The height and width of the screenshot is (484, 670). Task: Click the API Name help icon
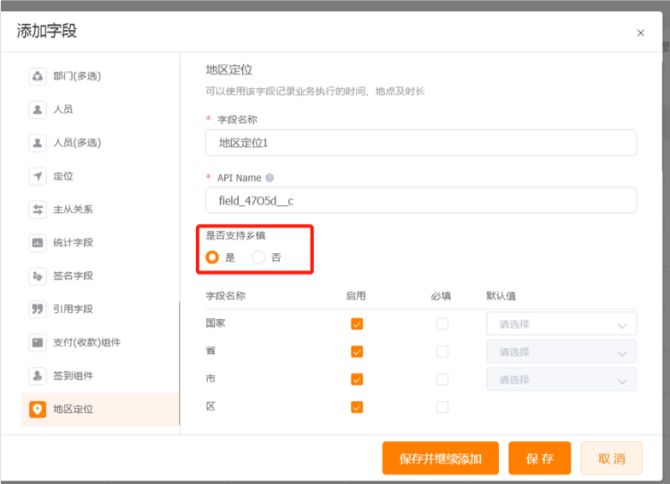click(x=269, y=178)
